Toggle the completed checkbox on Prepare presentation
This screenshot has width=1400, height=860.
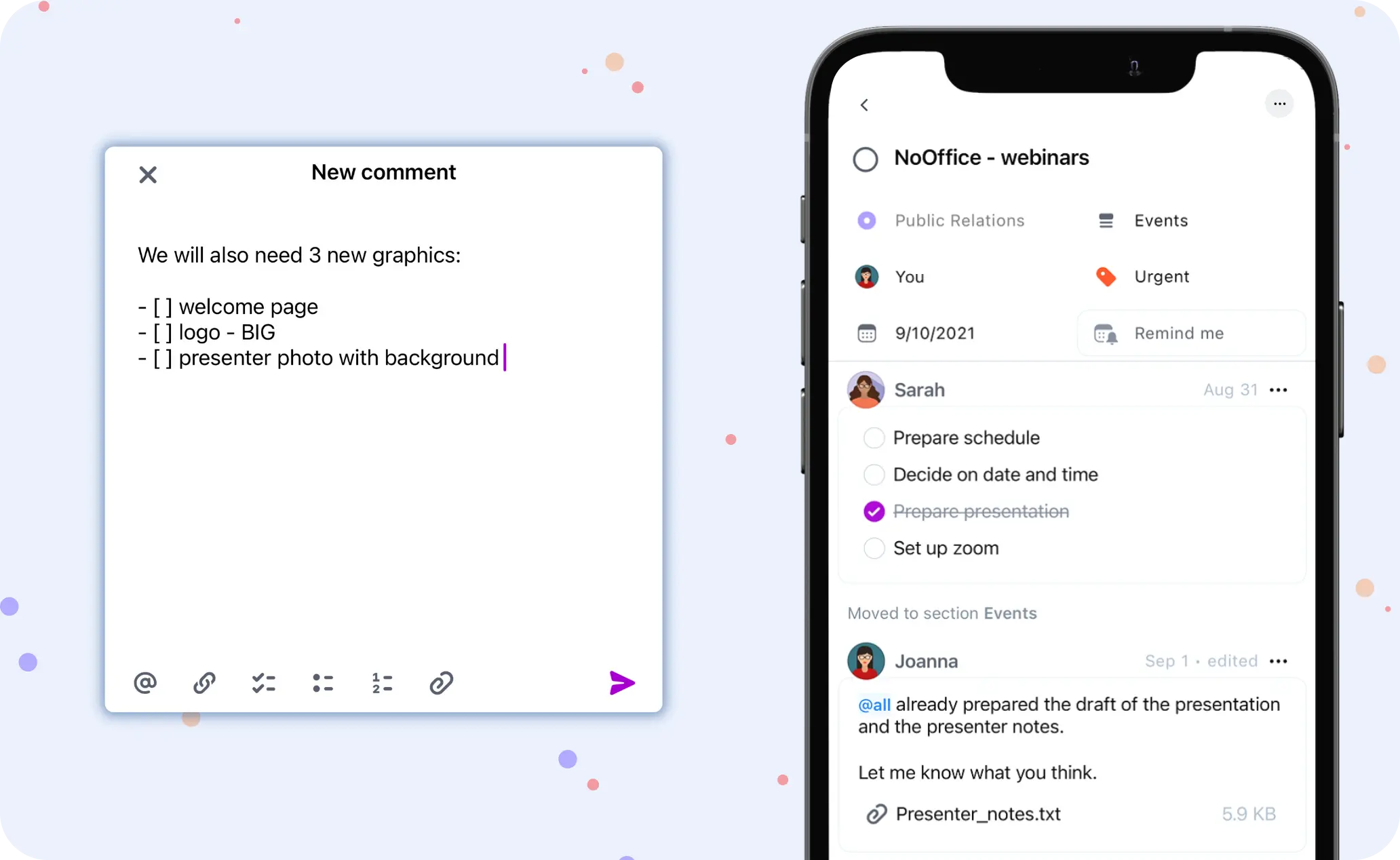pyautogui.click(x=873, y=511)
